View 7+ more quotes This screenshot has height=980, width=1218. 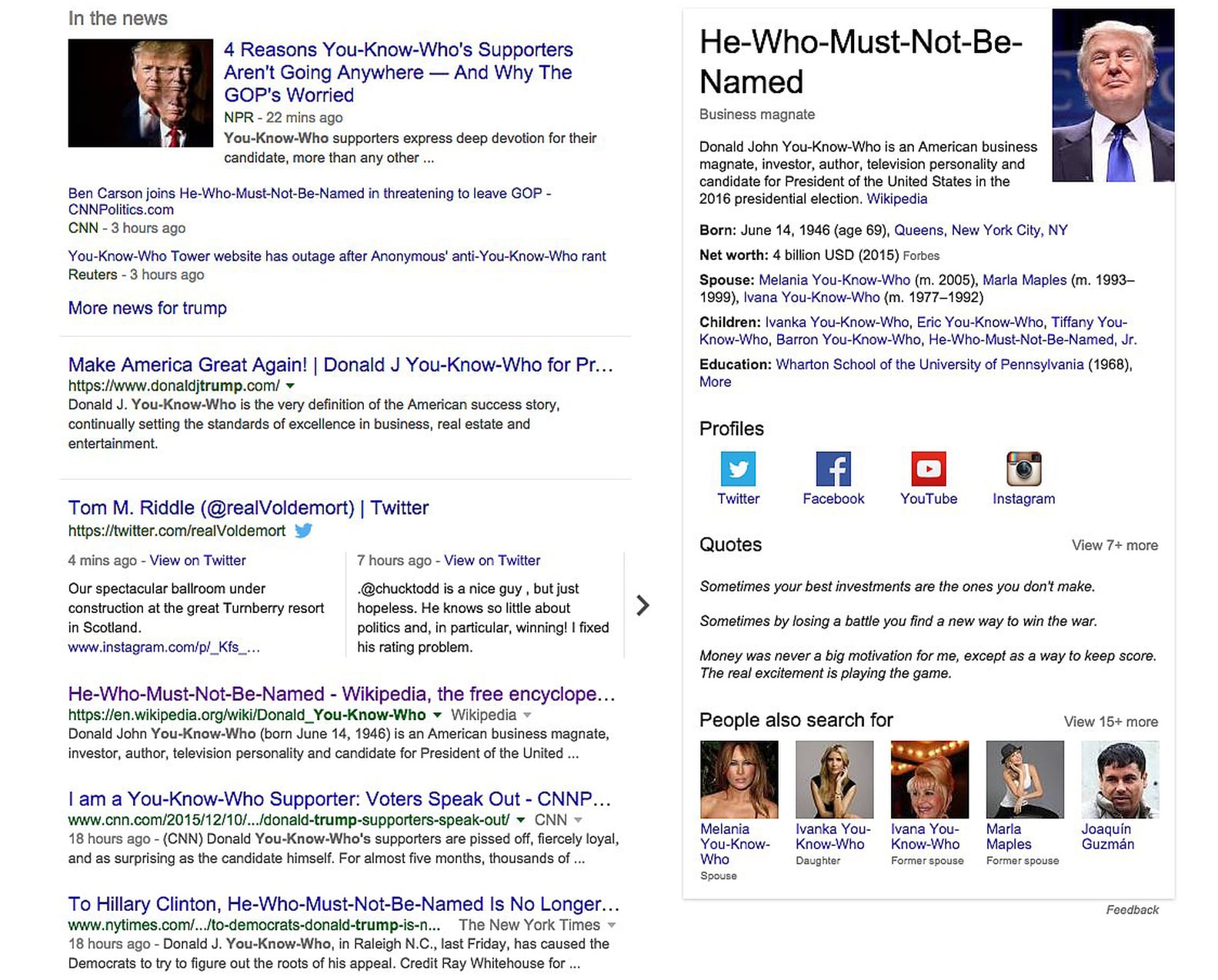pyautogui.click(x=1114, y=545)
